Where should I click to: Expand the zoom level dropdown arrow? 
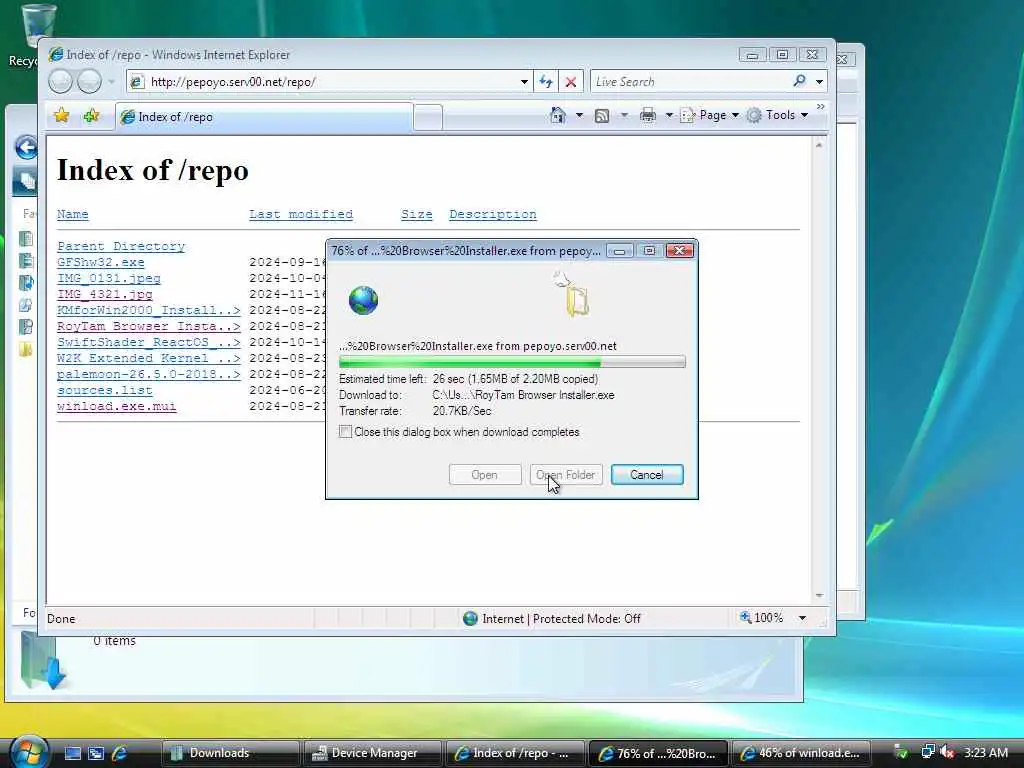tap(802, 618)
